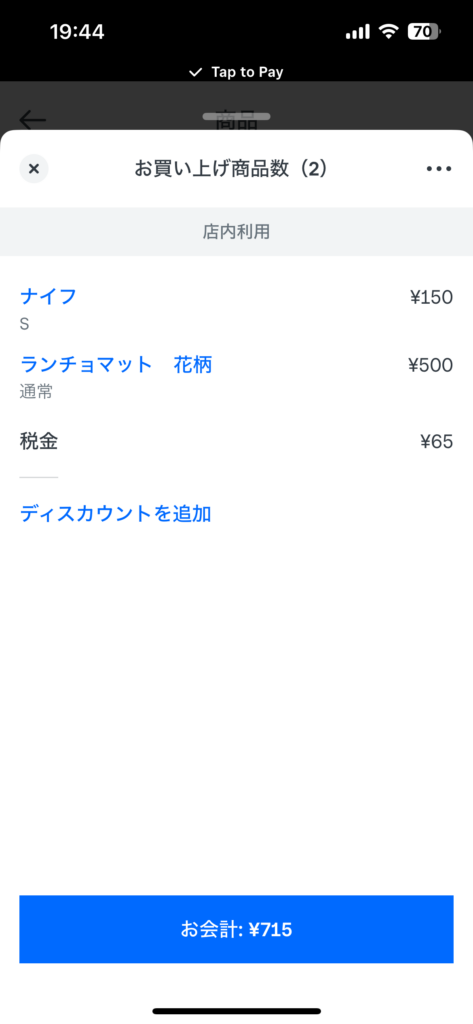Viewport: 473px width, 1024px height.
Task: Tap the sheet drag handle bar
Action: pyautogui.click(x=236, y=116)
